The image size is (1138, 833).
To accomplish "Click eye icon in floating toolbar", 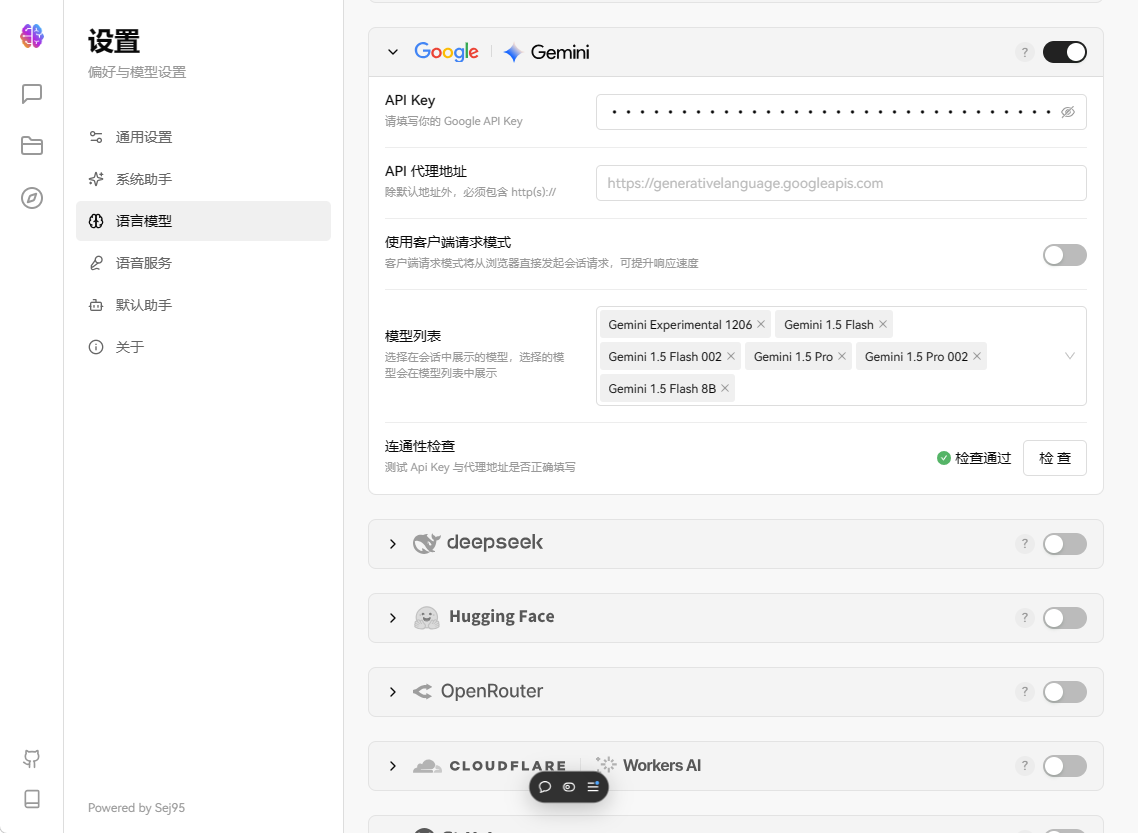I will click(569, 787).
